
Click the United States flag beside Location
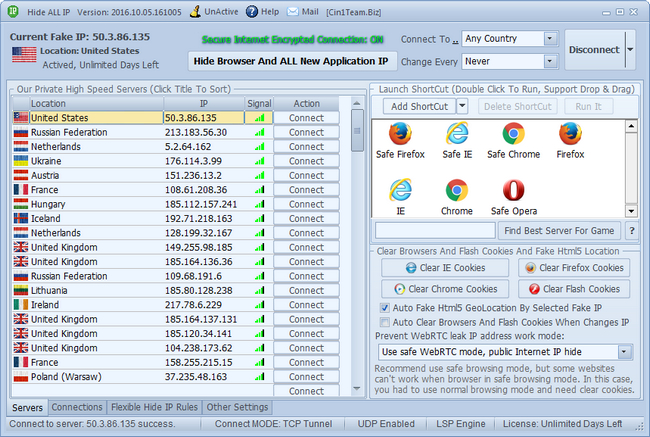click(x=24, y=55)
